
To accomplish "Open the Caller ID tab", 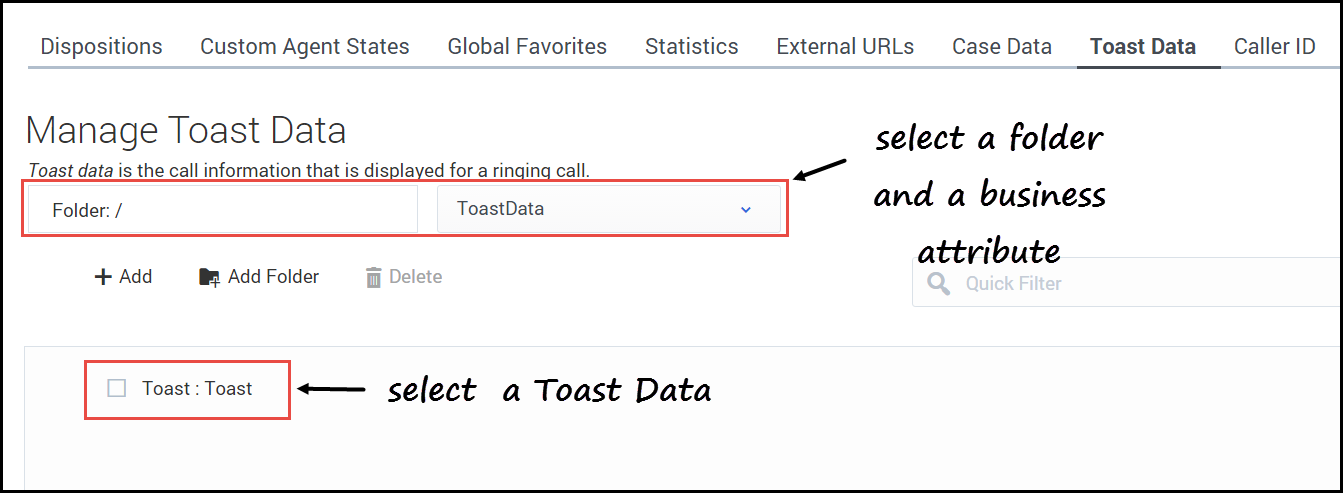I will [x=1274, y=46].
